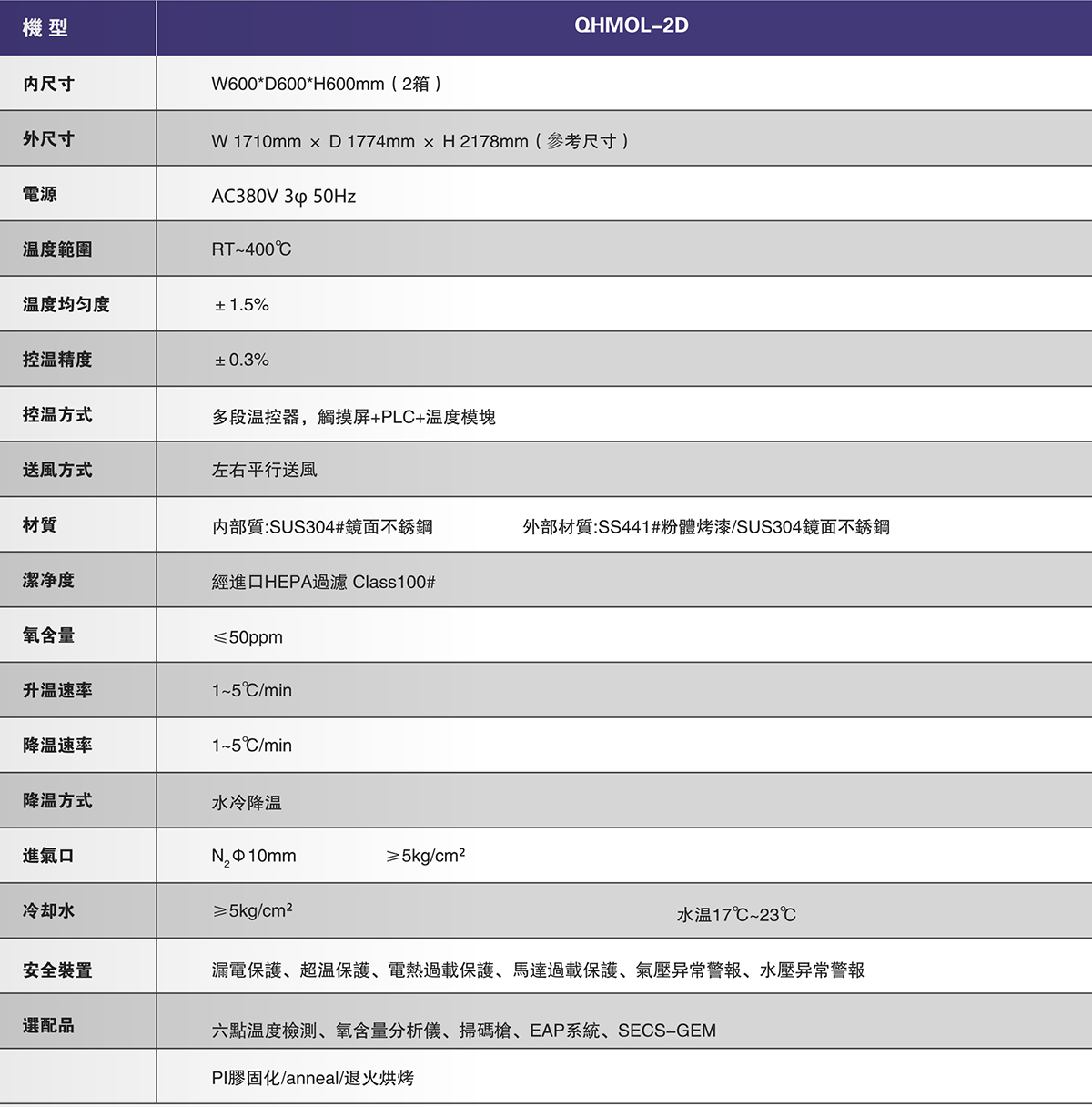Select the 控温方式 row label
Screen dimensions: 1092x1107
click(x=57, y=415)
